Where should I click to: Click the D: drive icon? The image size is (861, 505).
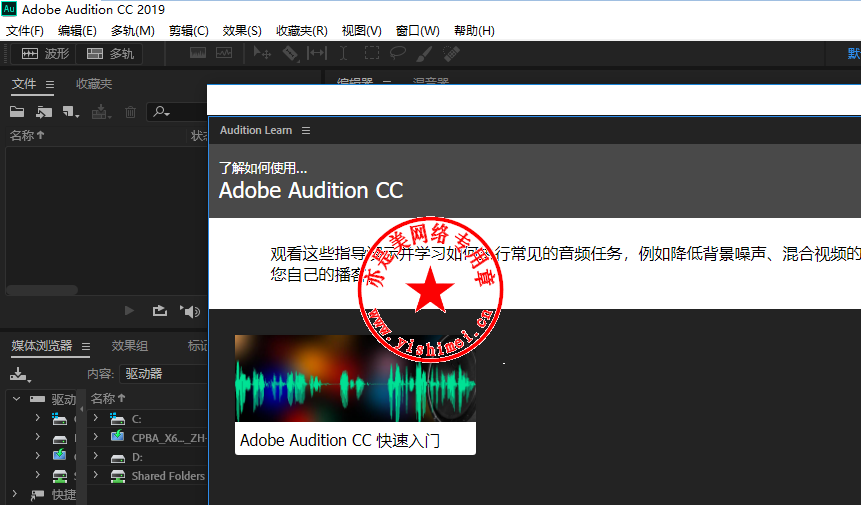click(118, 458)
